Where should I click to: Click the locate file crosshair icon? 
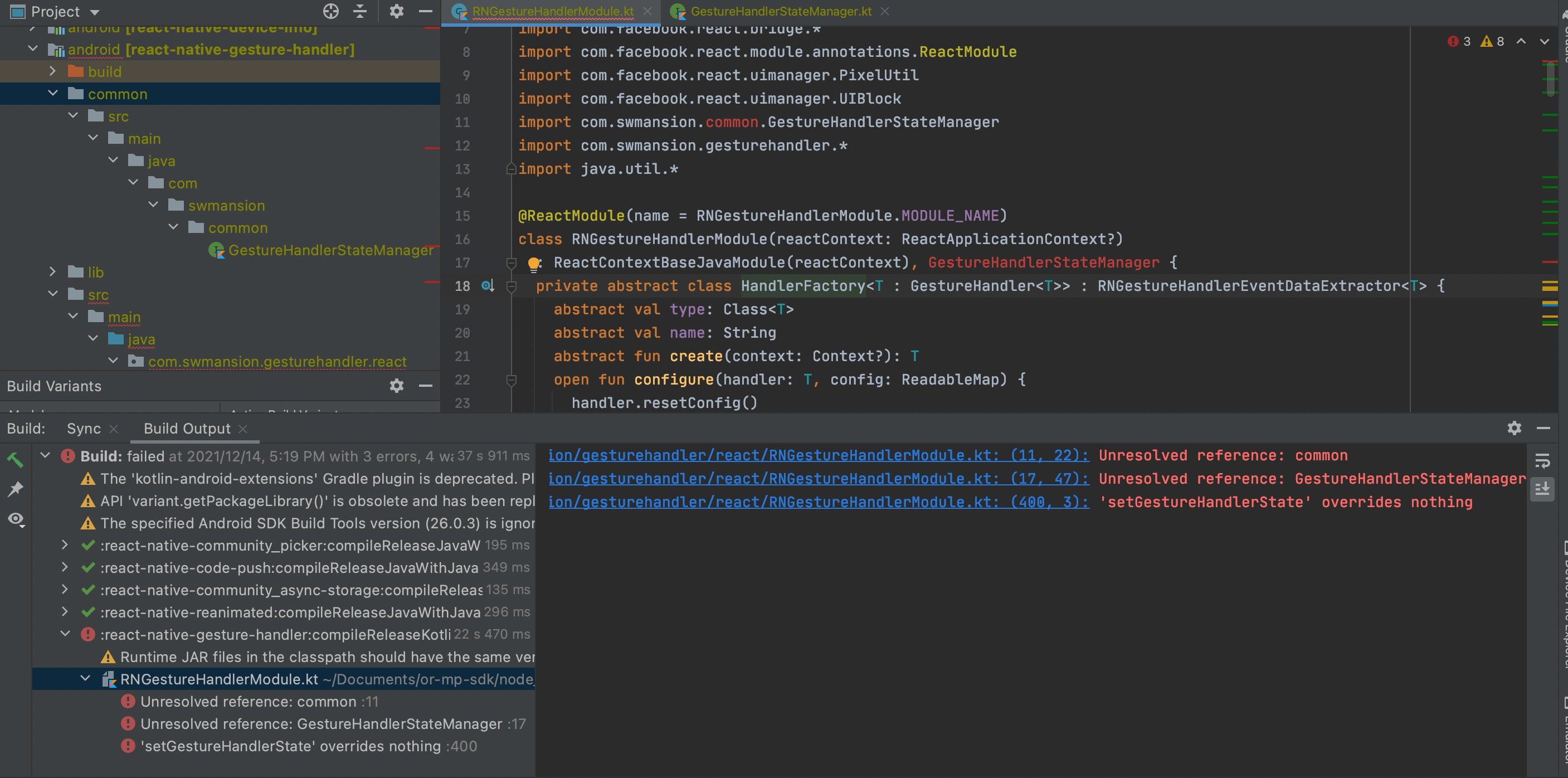tap(330, 11)
